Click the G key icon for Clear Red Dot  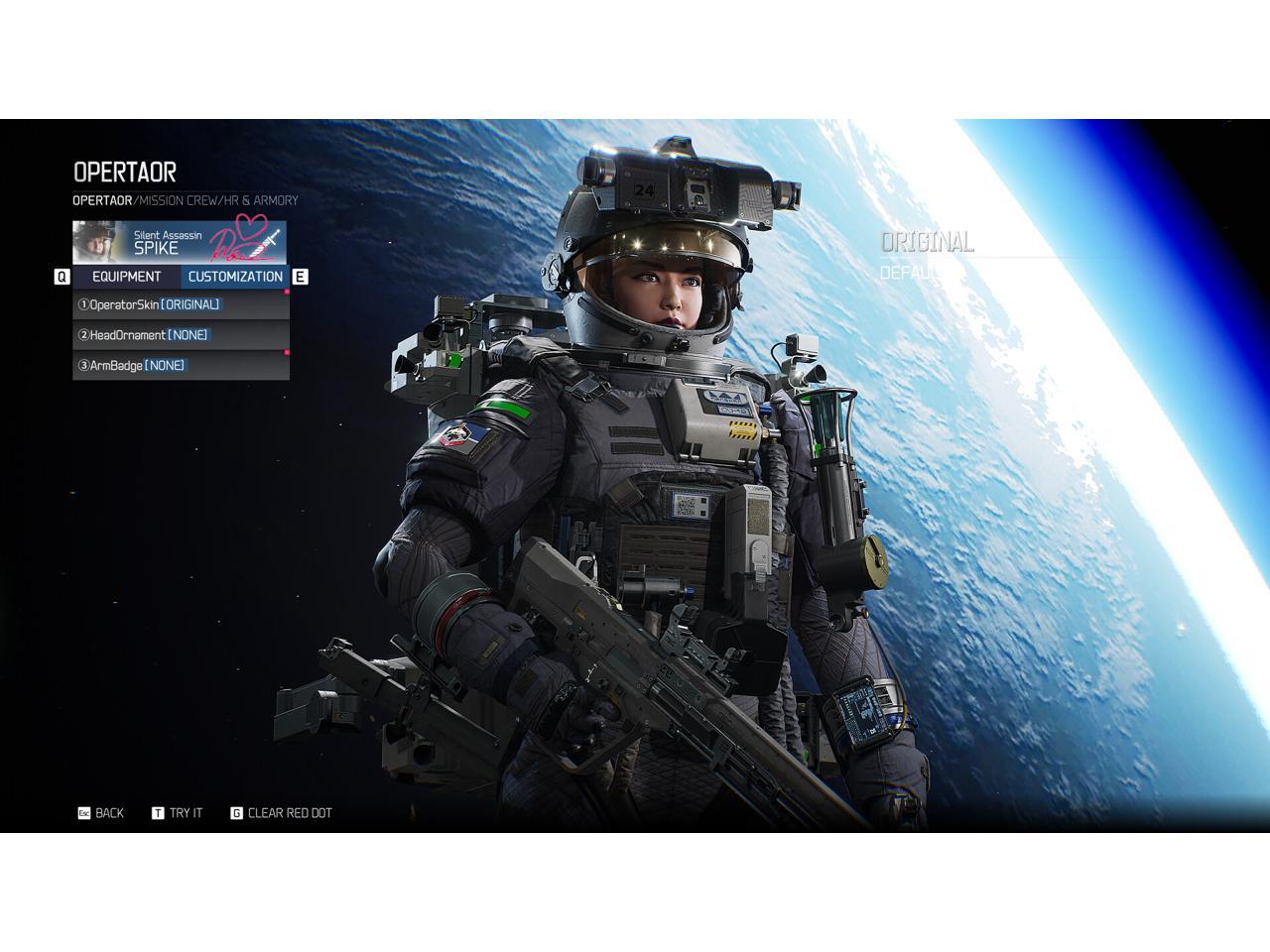point(236,813)
